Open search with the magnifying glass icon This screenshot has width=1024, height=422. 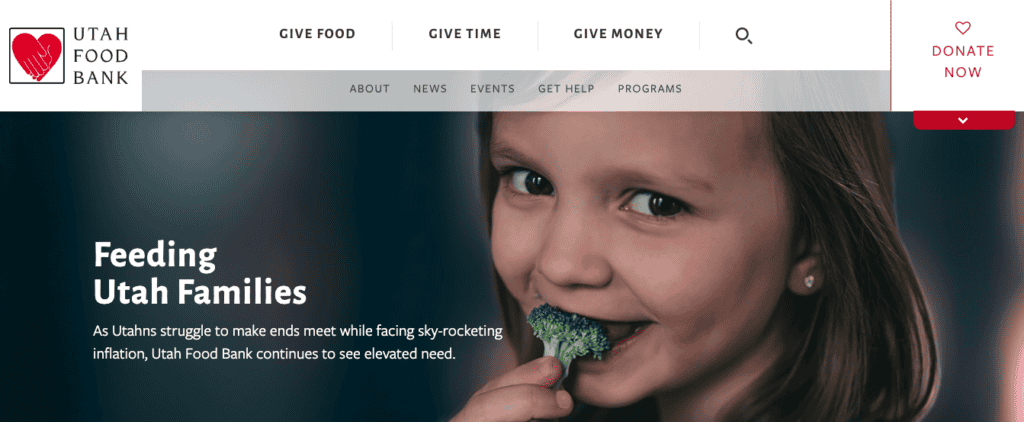(743, 35)
